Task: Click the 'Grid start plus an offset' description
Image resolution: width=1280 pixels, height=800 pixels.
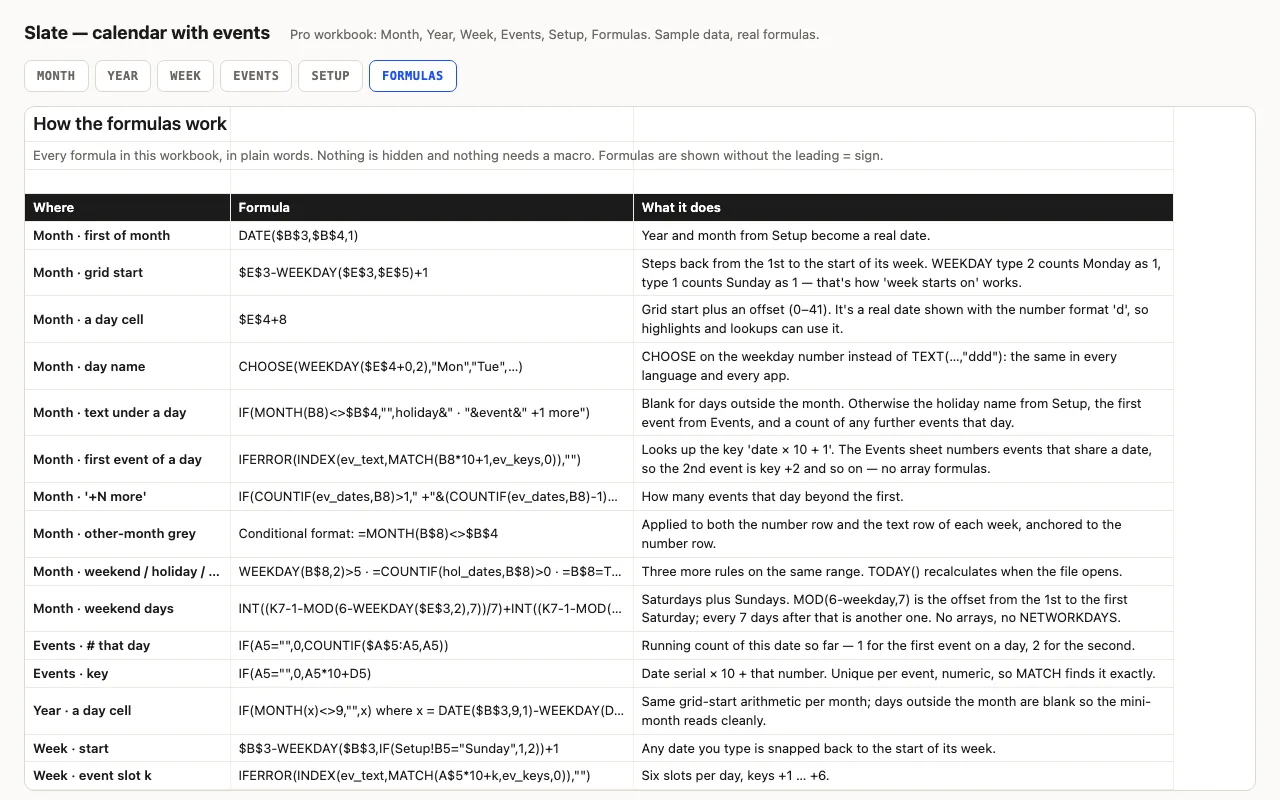Action: 903,319
